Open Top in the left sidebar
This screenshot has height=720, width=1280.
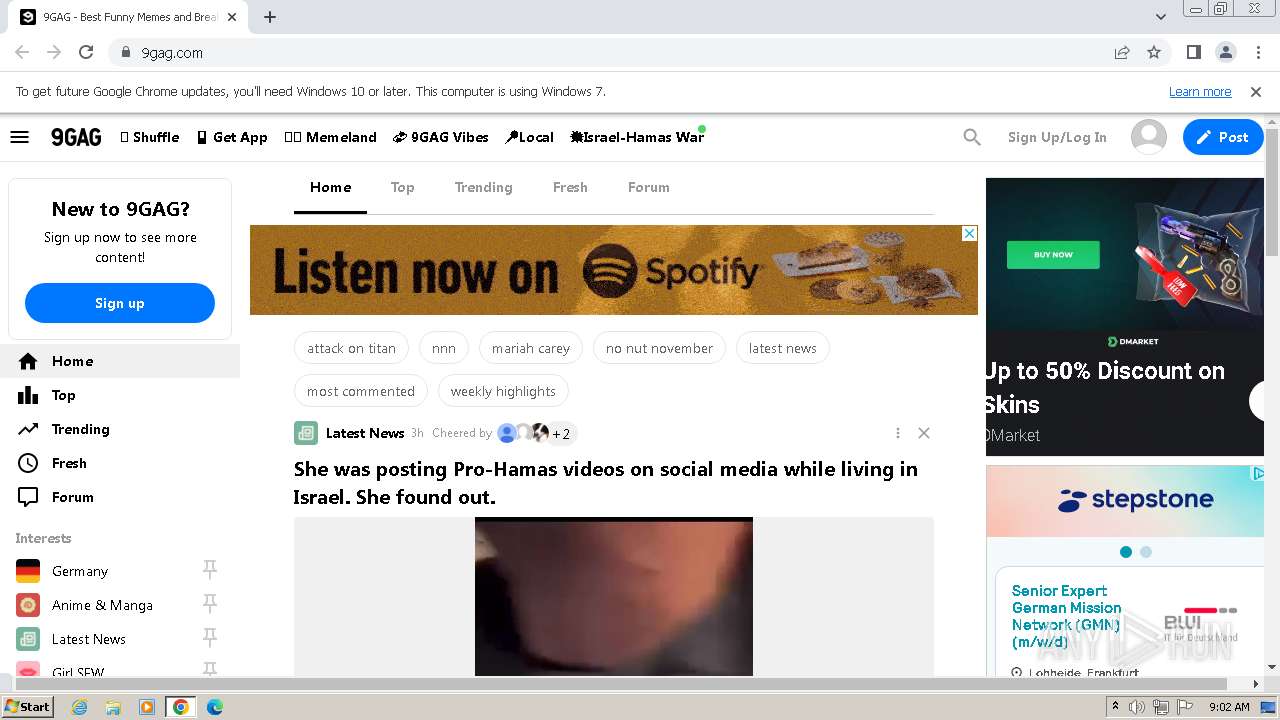120,395
